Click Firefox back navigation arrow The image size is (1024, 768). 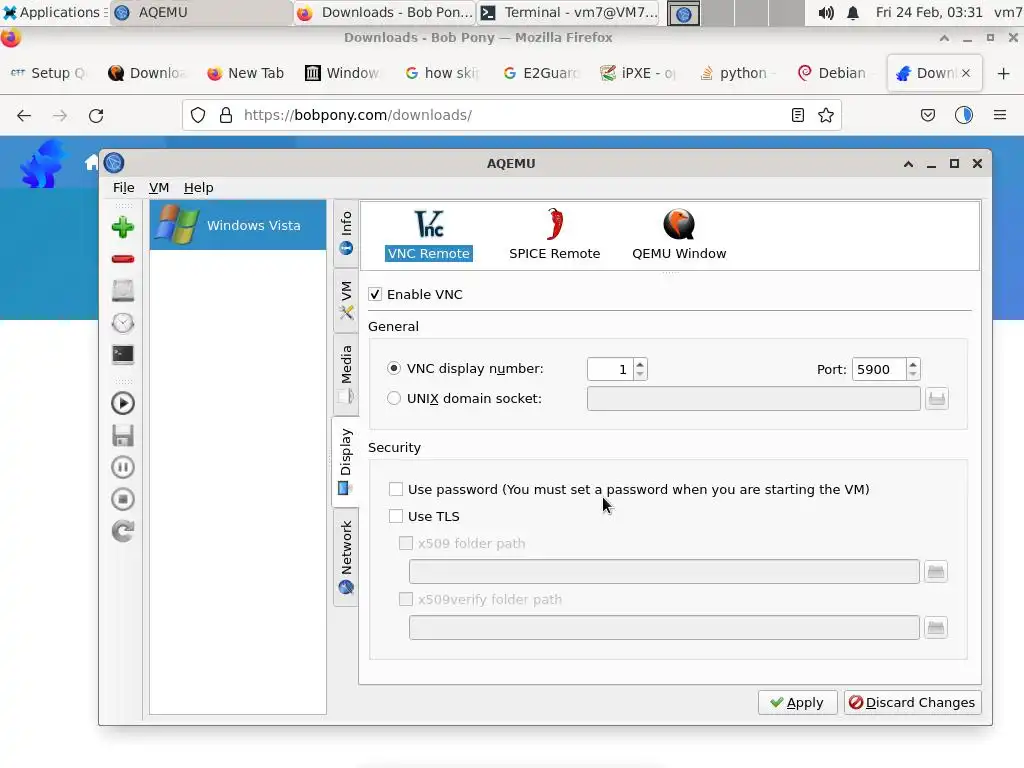(x=24, y=116)
